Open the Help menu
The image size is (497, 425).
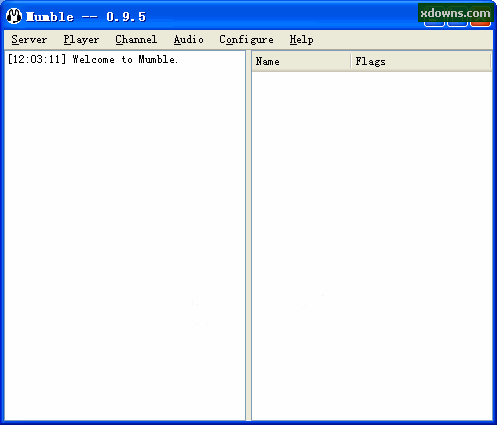pyautogui.click(x=301, y=40)
